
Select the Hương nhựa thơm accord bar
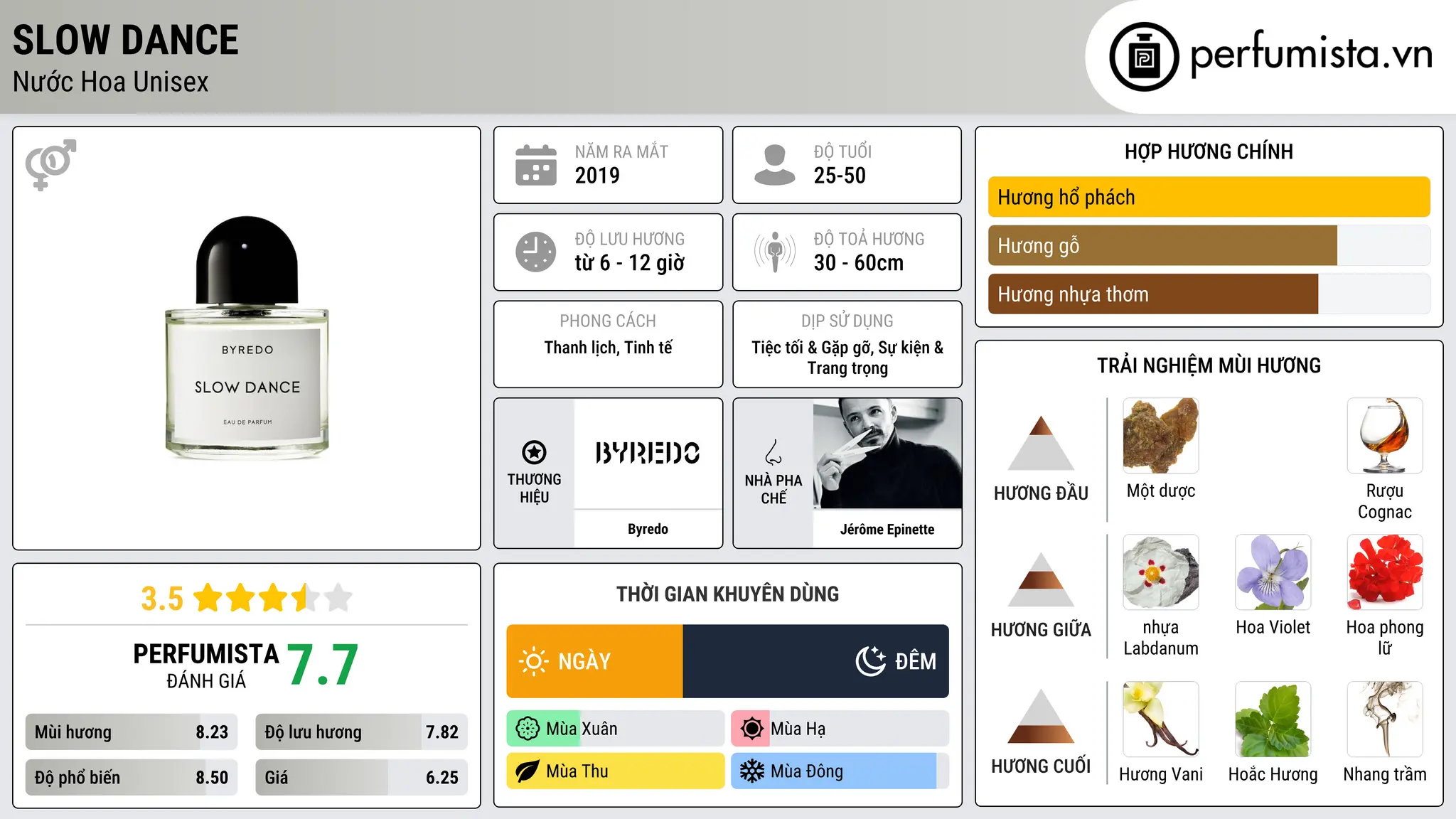coord(1209,294)
